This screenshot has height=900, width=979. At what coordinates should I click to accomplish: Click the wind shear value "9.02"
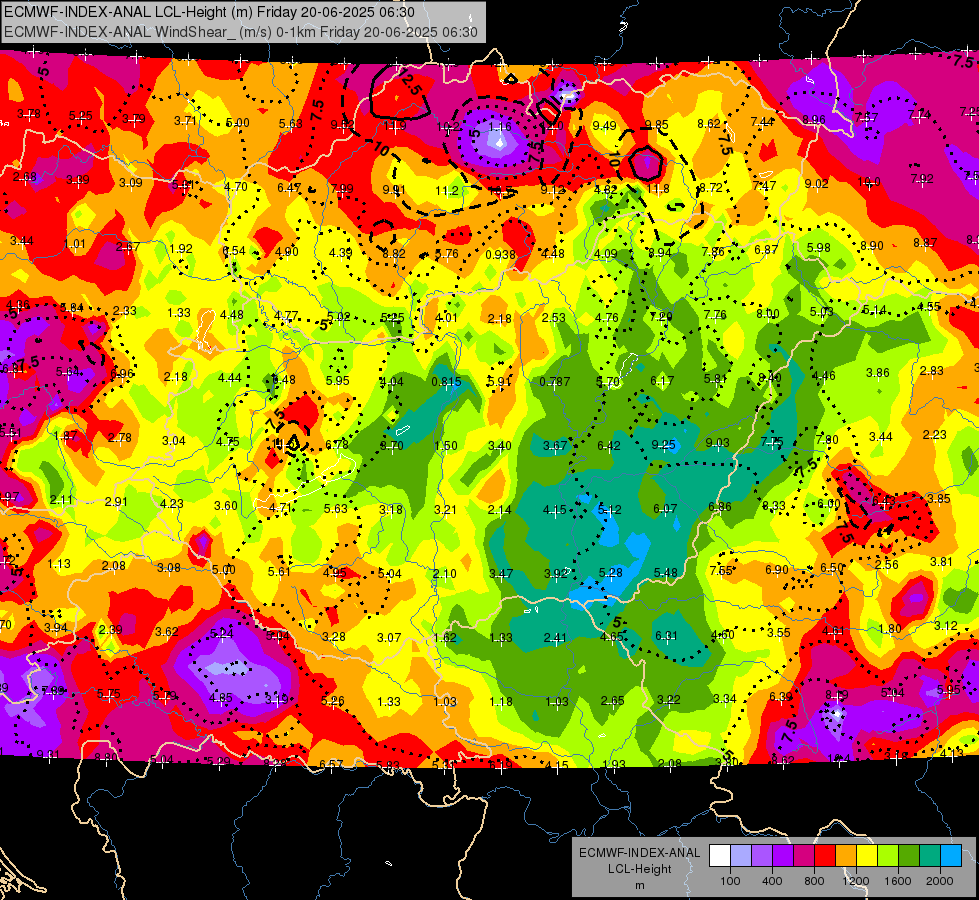817,184
